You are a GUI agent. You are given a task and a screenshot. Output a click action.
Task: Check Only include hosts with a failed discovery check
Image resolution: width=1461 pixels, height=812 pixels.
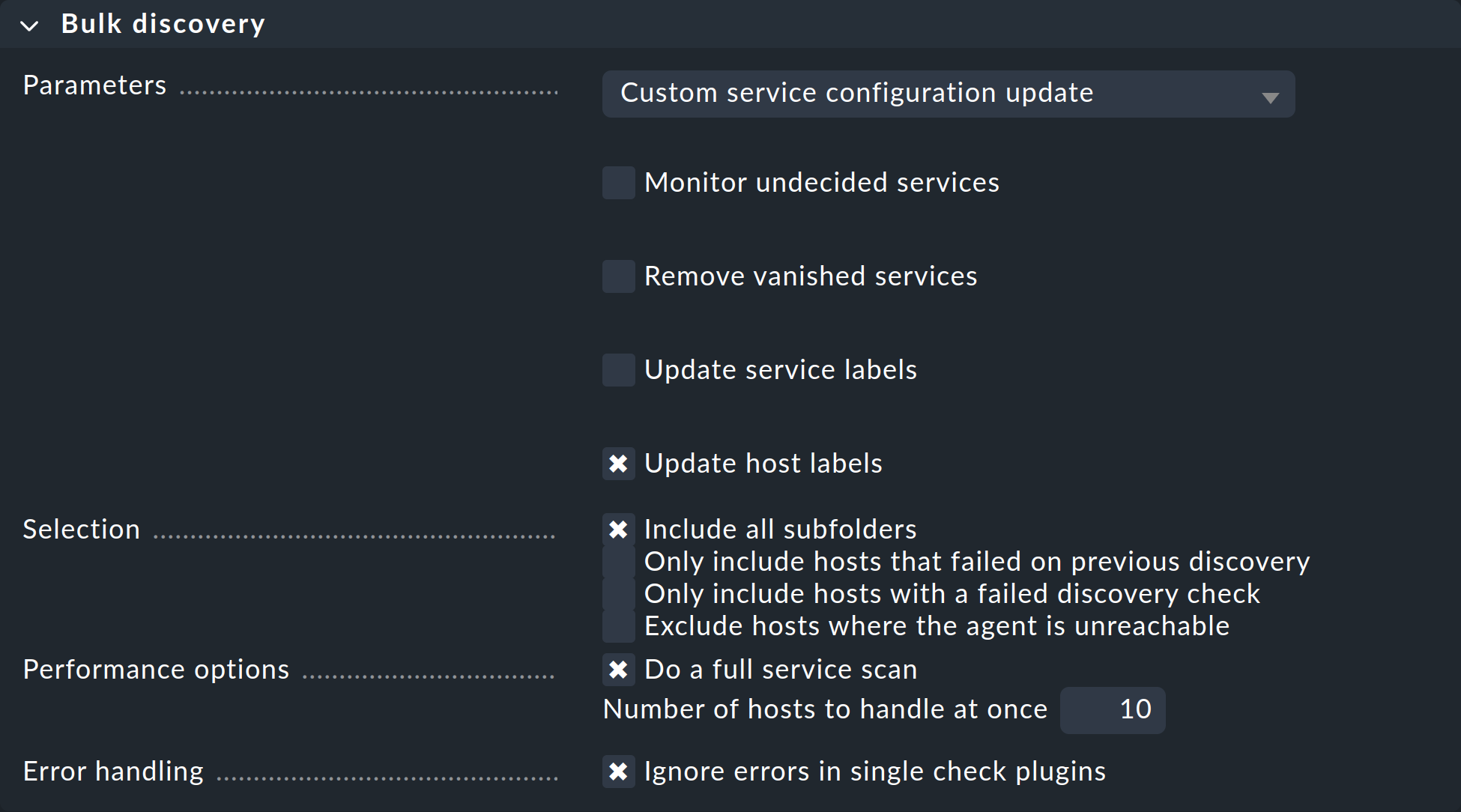point(618,593)
